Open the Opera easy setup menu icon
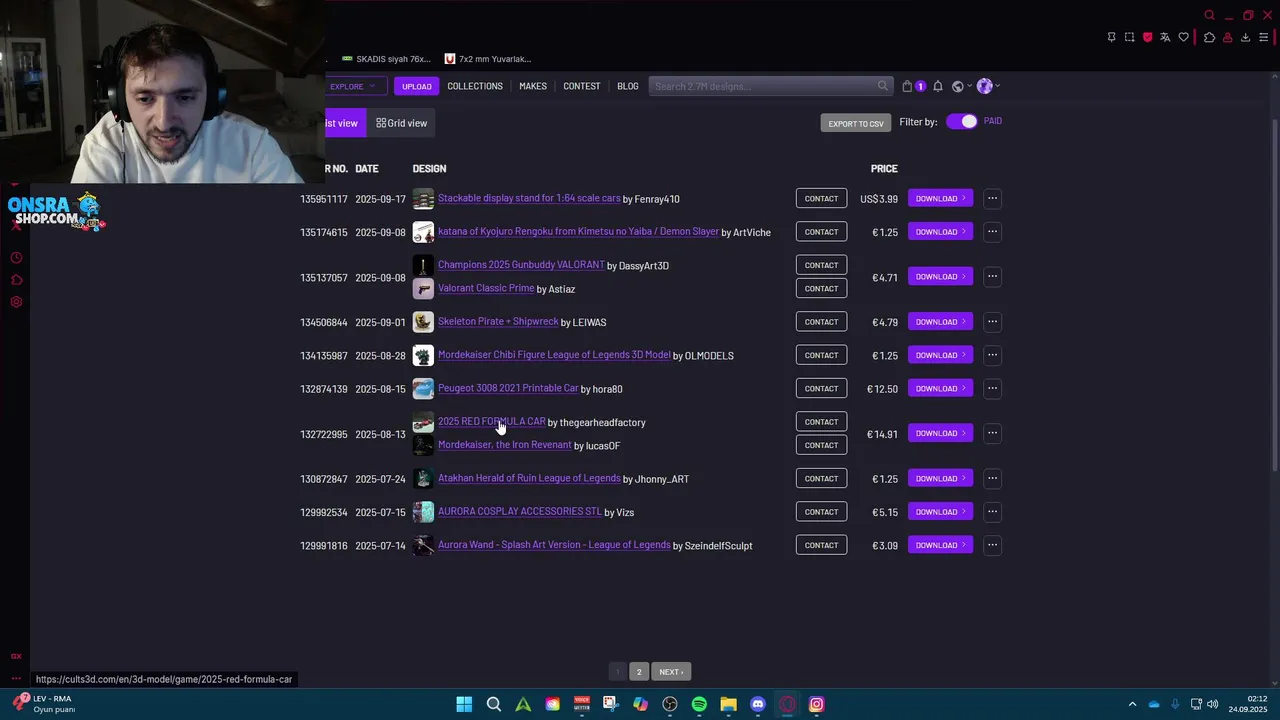This screenshot has width=1280, height=720. pyautogui.click(x=1263, y=37)
